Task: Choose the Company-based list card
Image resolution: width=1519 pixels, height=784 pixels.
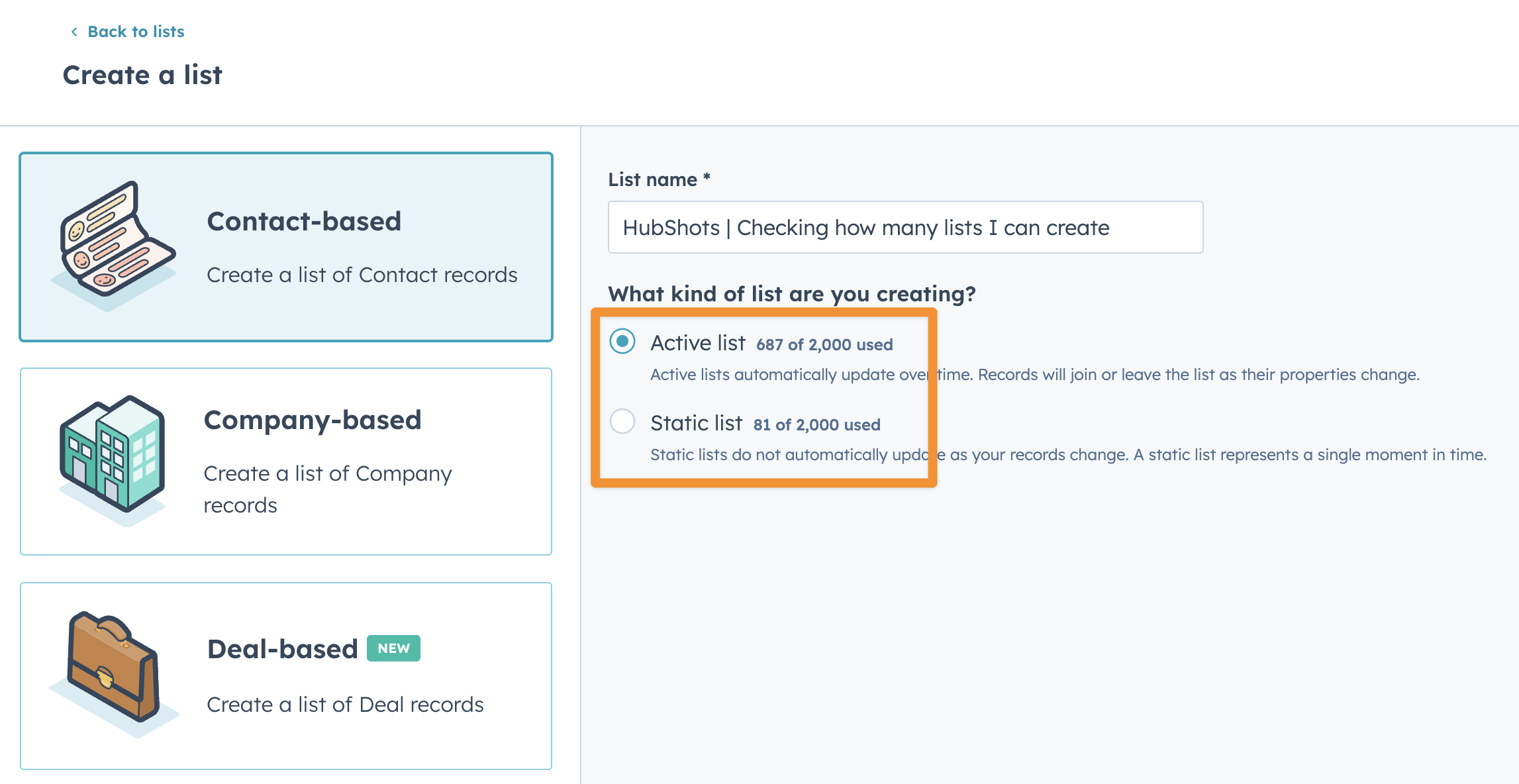Action: click(x=286, y=462)
